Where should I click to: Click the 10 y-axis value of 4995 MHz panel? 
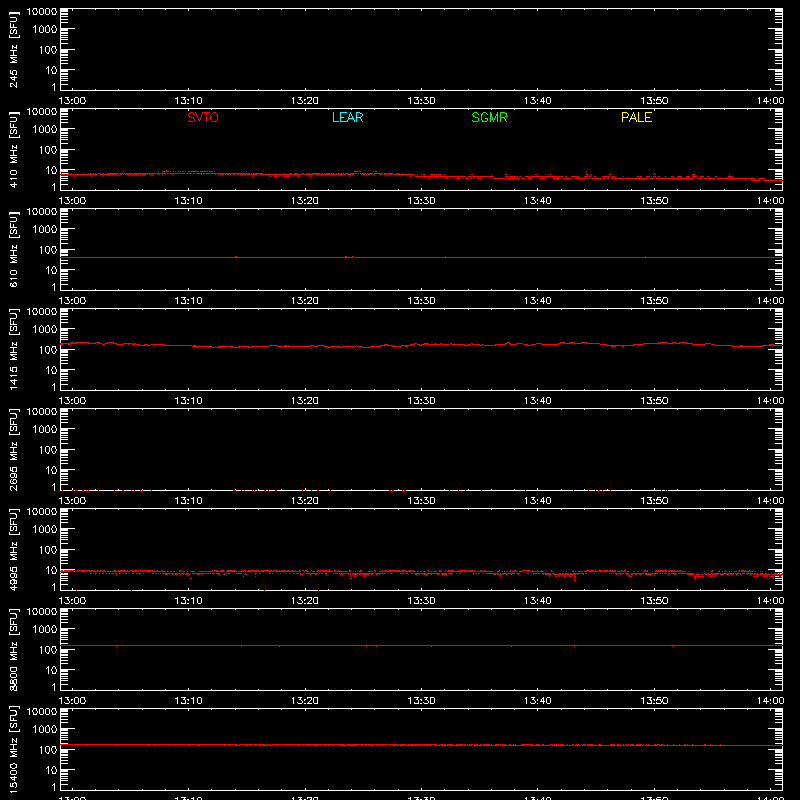click(x=52, y=570)
